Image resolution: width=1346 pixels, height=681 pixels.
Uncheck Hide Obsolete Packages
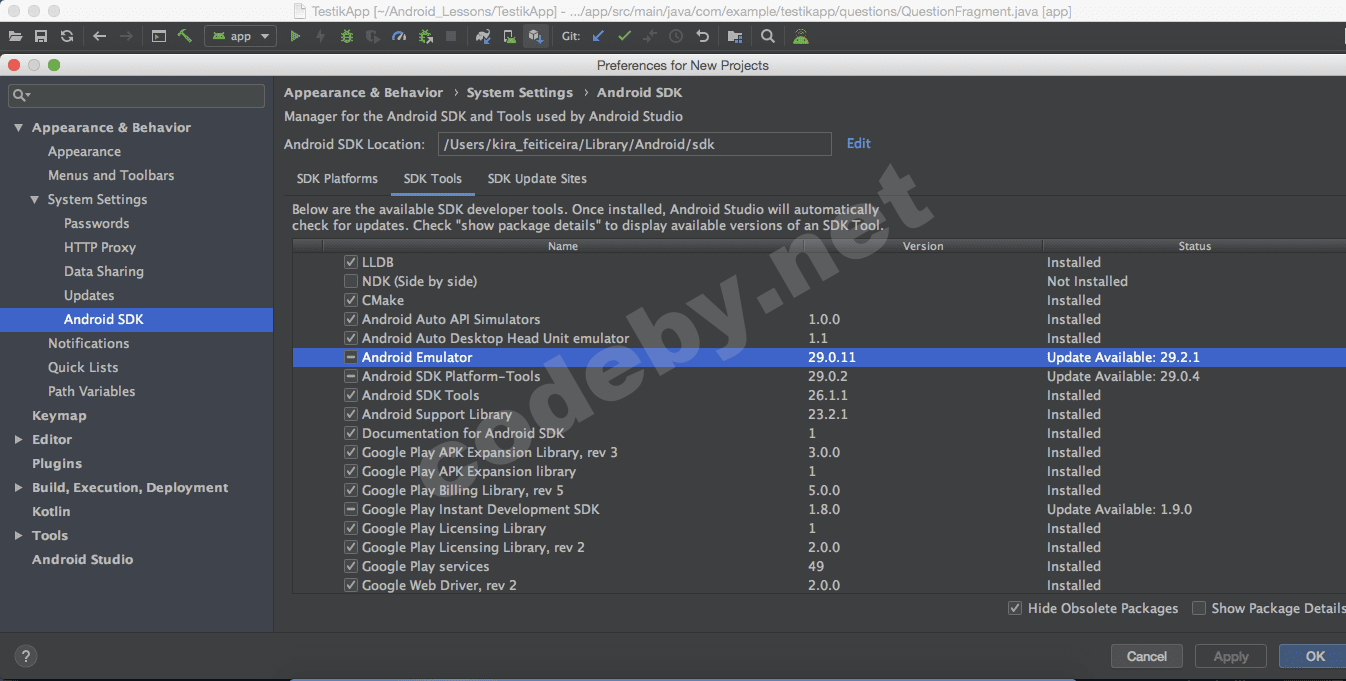coord(1015,608)
